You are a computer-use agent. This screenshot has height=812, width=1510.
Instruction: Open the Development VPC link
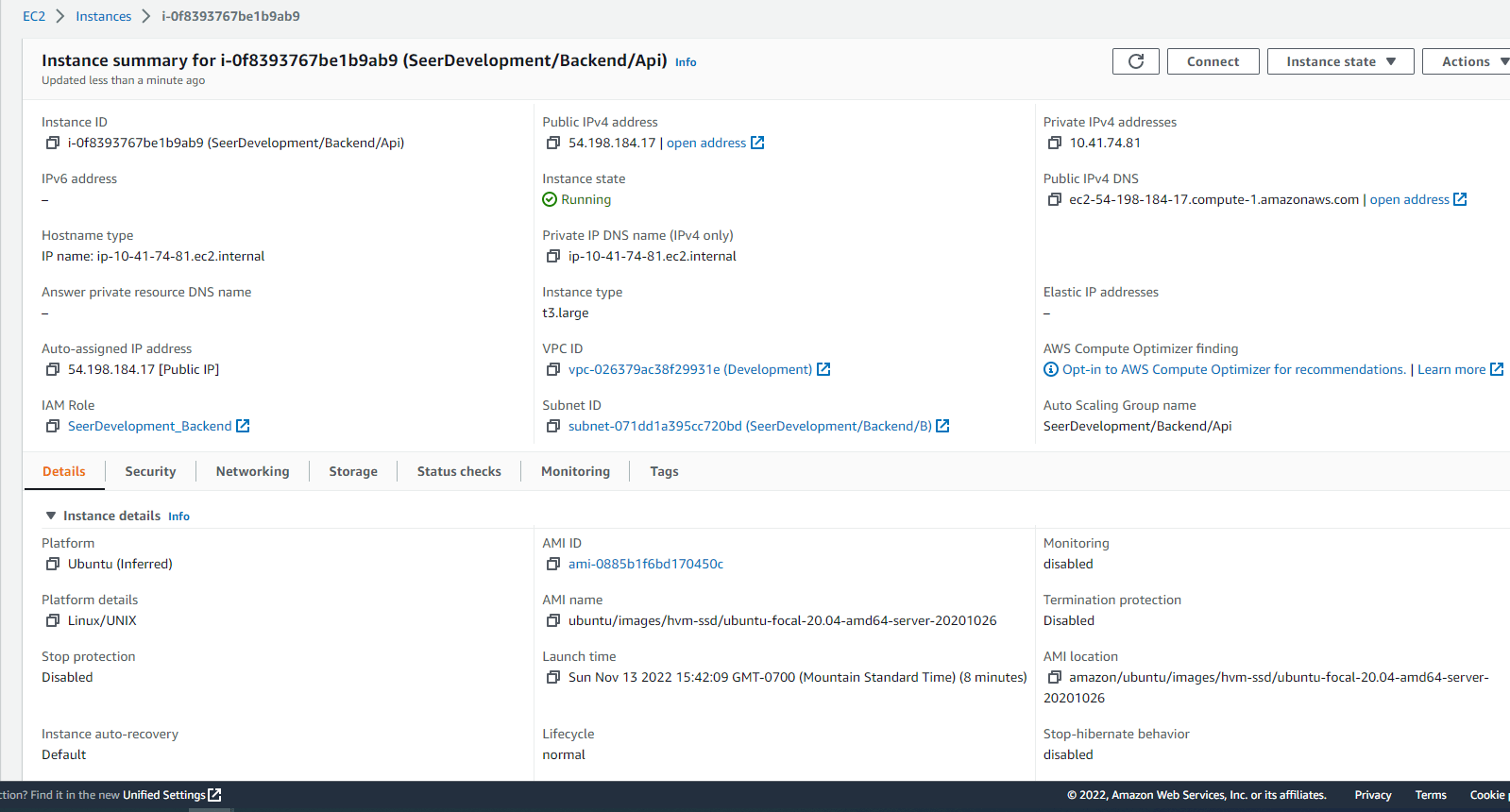(x=689, y=369)
